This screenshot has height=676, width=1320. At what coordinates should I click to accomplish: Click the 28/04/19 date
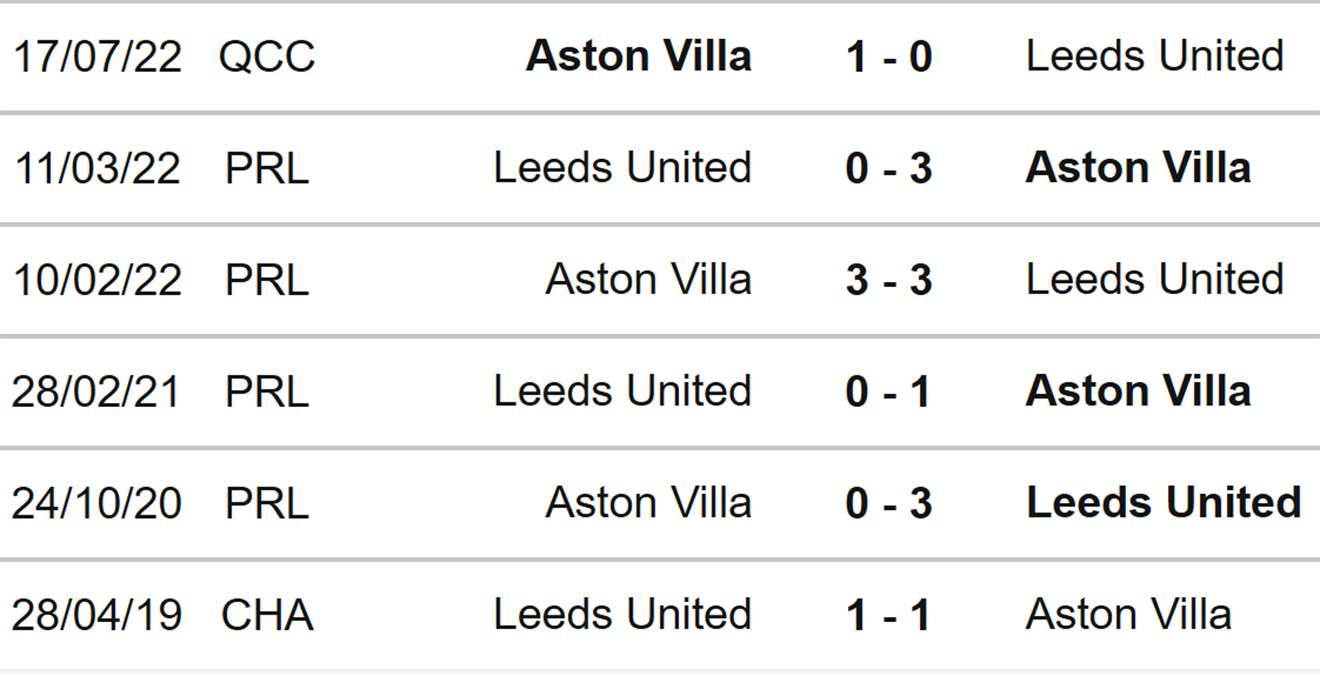point(97,615)
